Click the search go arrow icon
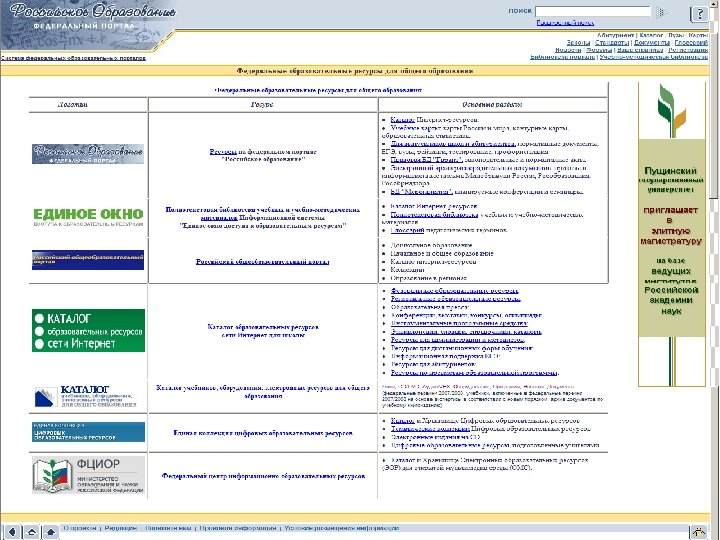The height and width of the screenshot is (540, 720). [x=662, y=12]
